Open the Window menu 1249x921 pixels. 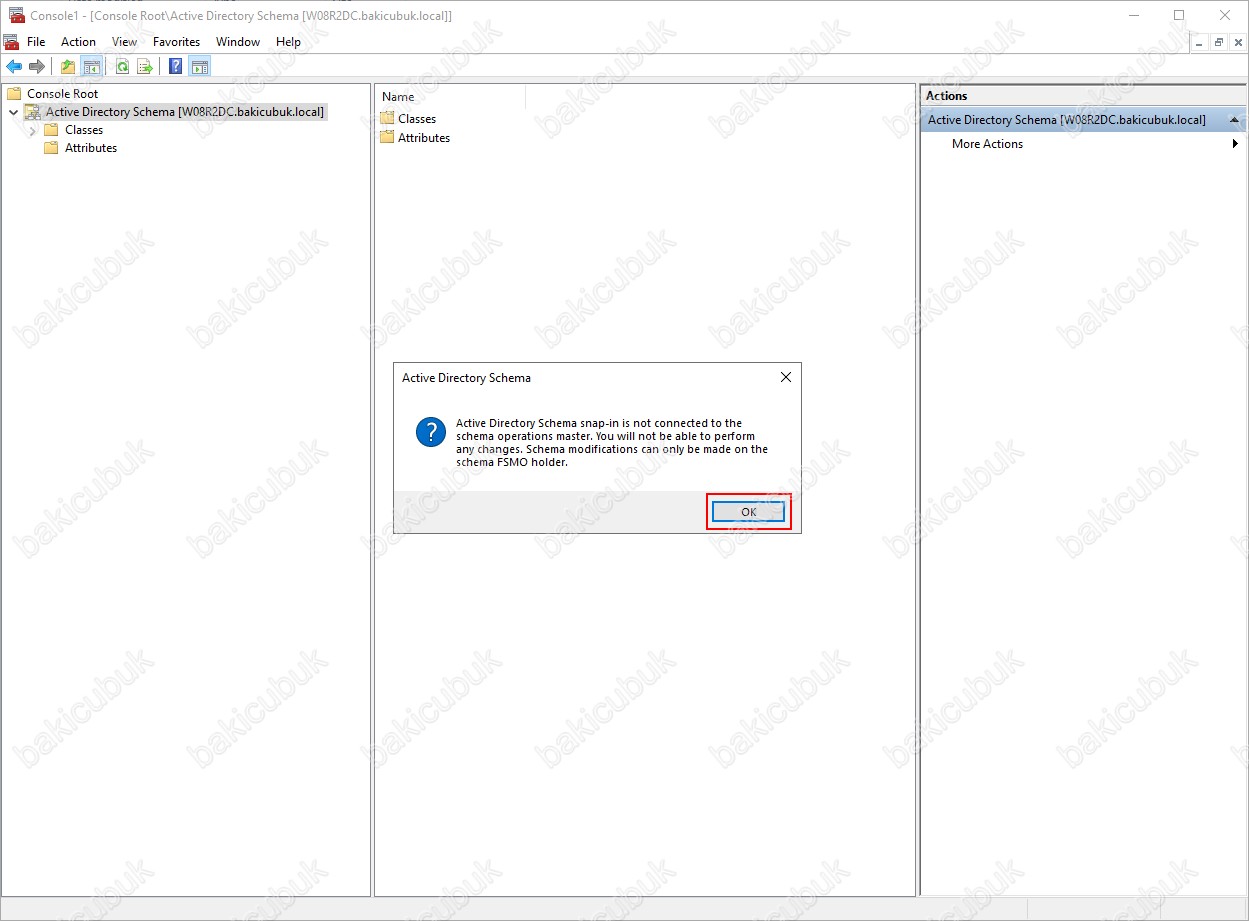point(238,42)
